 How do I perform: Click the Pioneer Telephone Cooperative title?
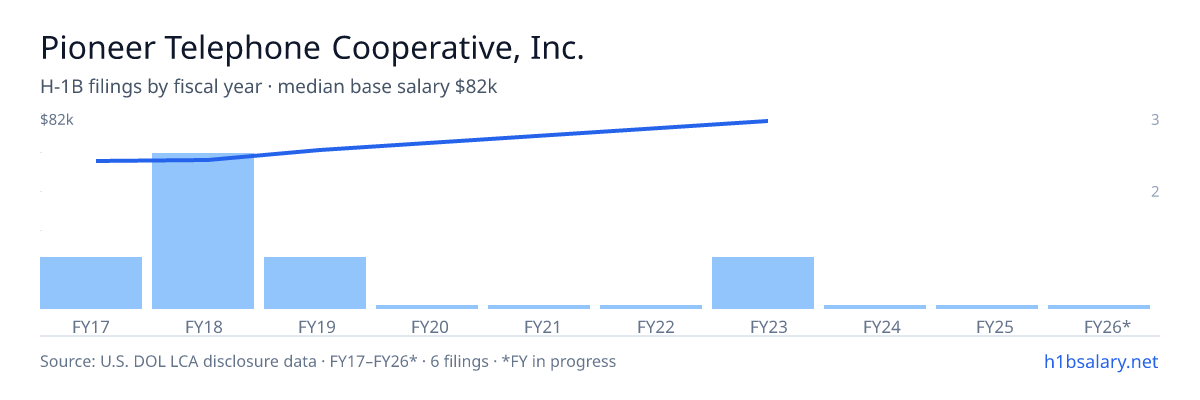312,48
